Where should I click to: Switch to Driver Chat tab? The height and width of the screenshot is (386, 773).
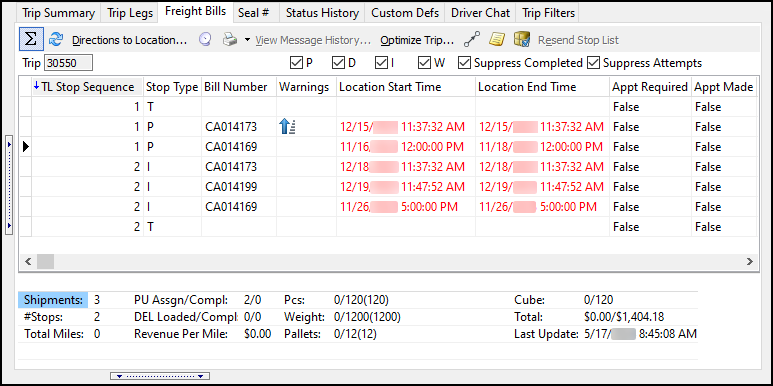480,13
